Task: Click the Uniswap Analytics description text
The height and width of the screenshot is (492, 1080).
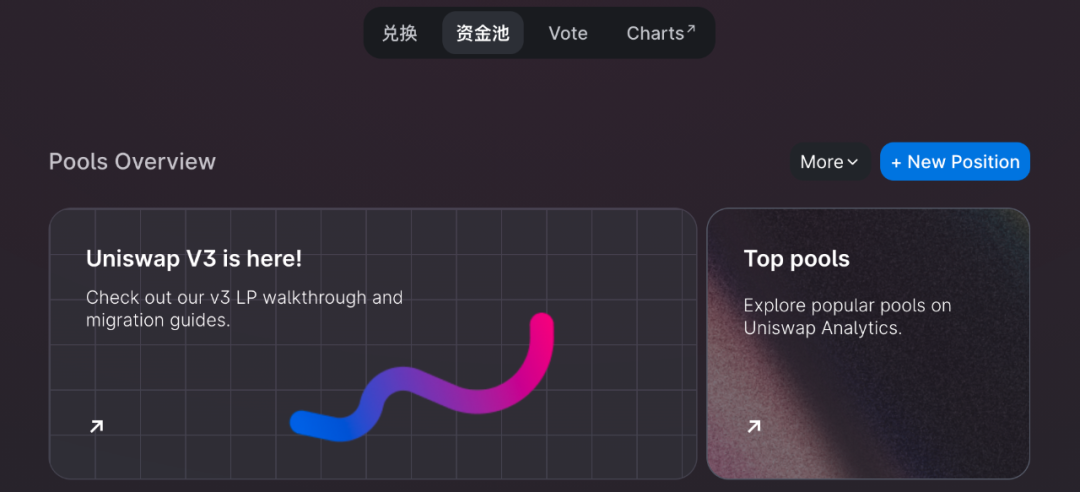Action: coord(847,316)
